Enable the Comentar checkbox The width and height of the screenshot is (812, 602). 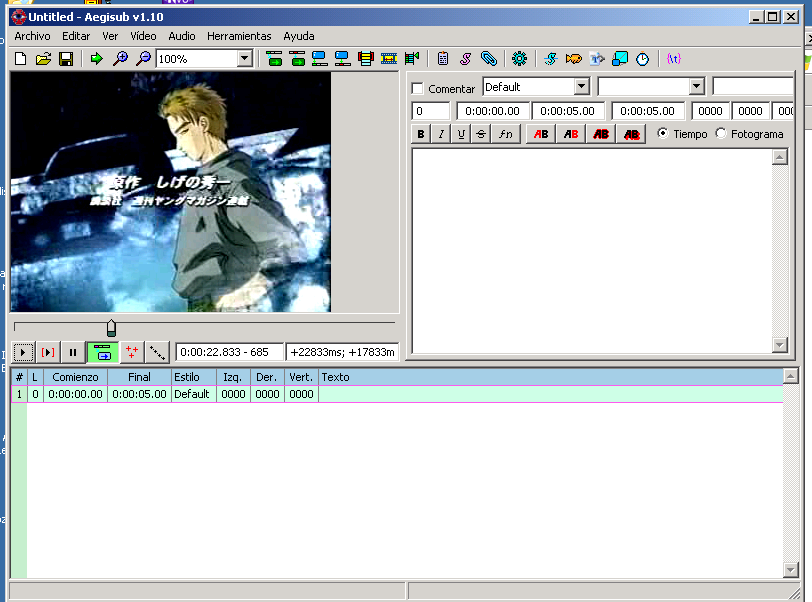tap(417, 89)
